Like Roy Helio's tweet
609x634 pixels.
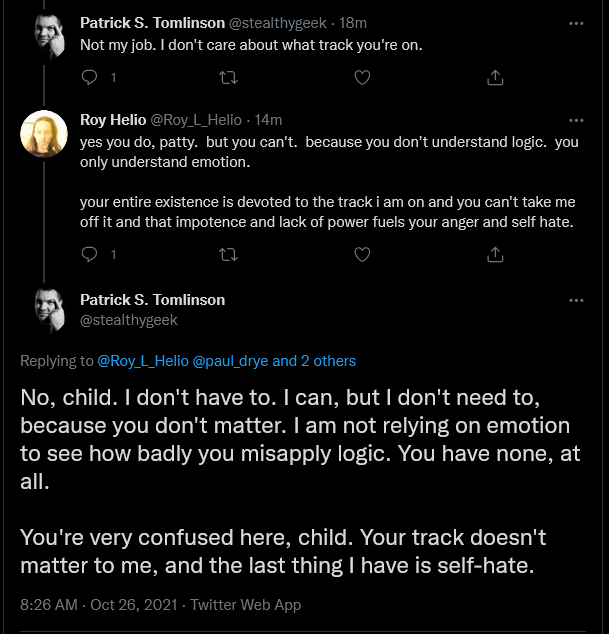pos(362,254)
